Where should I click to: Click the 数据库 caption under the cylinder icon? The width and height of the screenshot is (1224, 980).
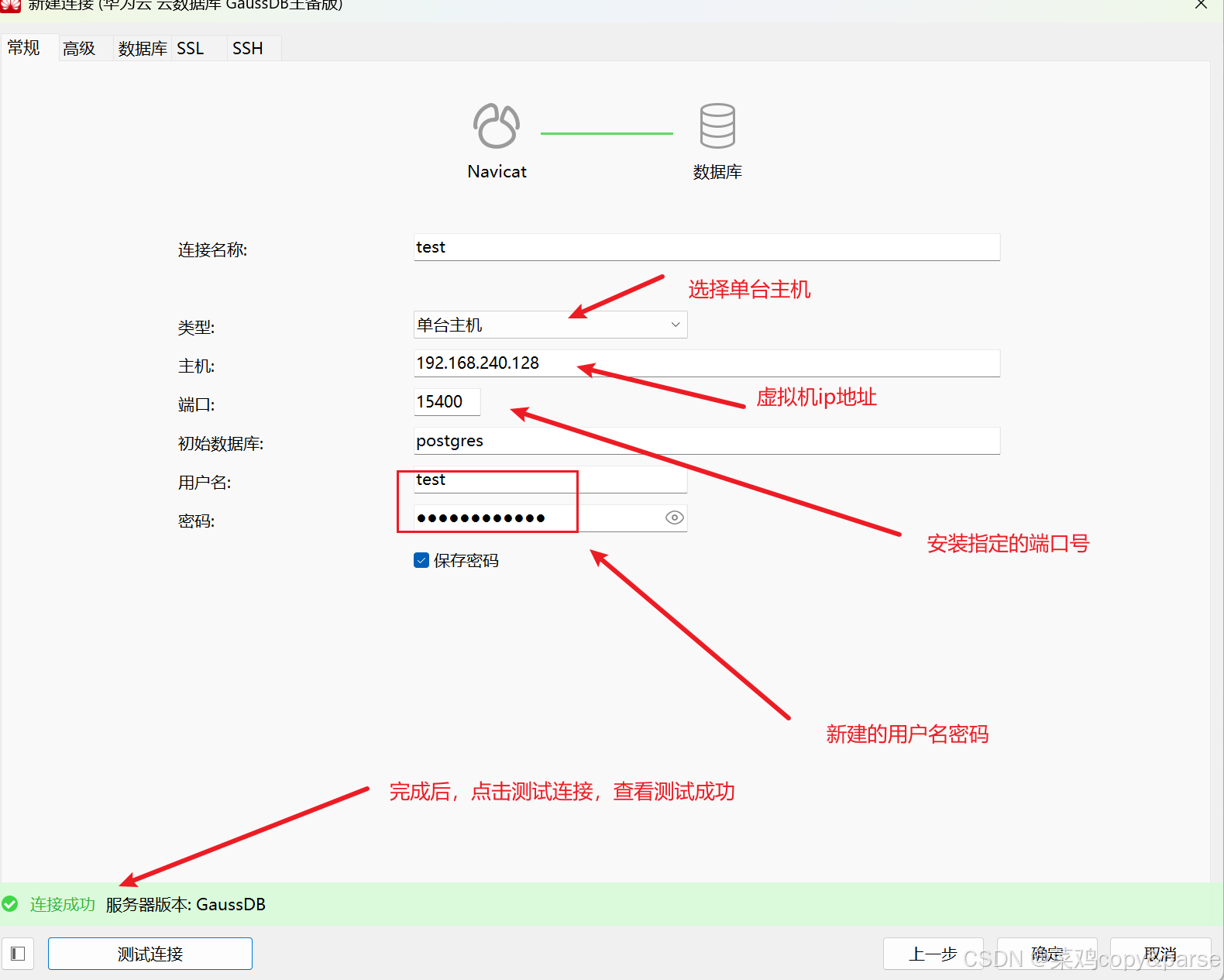pos(717,171)
